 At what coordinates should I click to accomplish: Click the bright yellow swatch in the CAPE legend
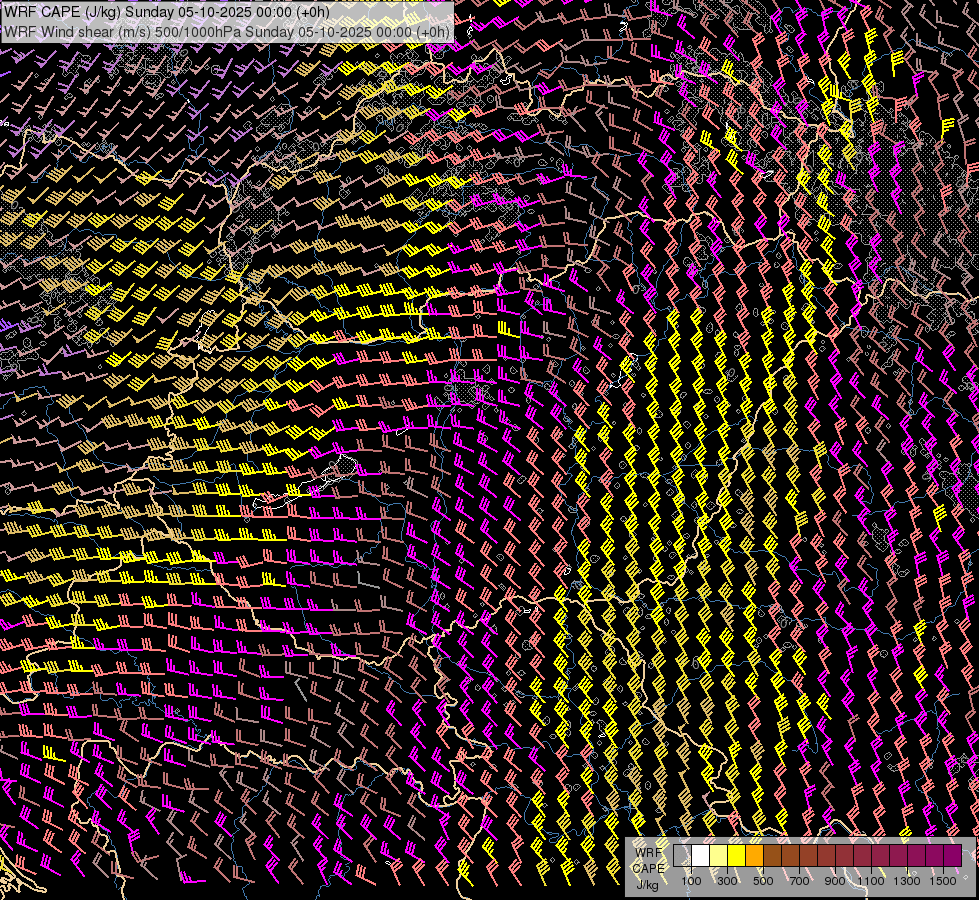736,855
